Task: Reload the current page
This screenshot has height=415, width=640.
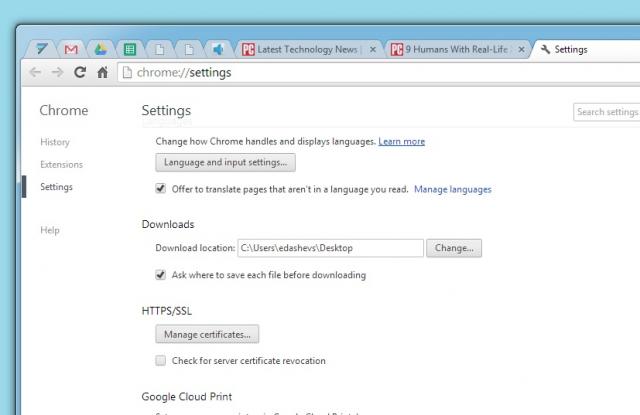Action: pyautogui.click(x=80, y=72)
